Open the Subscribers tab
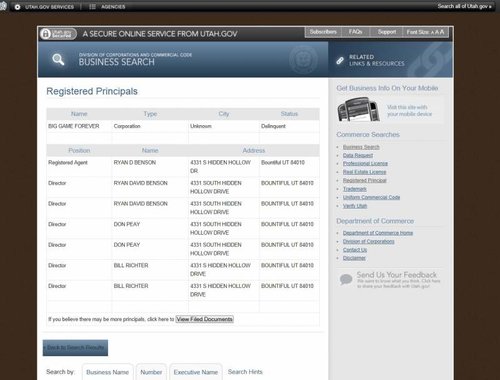The height and width of the screenshot is (380, 500). (x=323, y=32)
